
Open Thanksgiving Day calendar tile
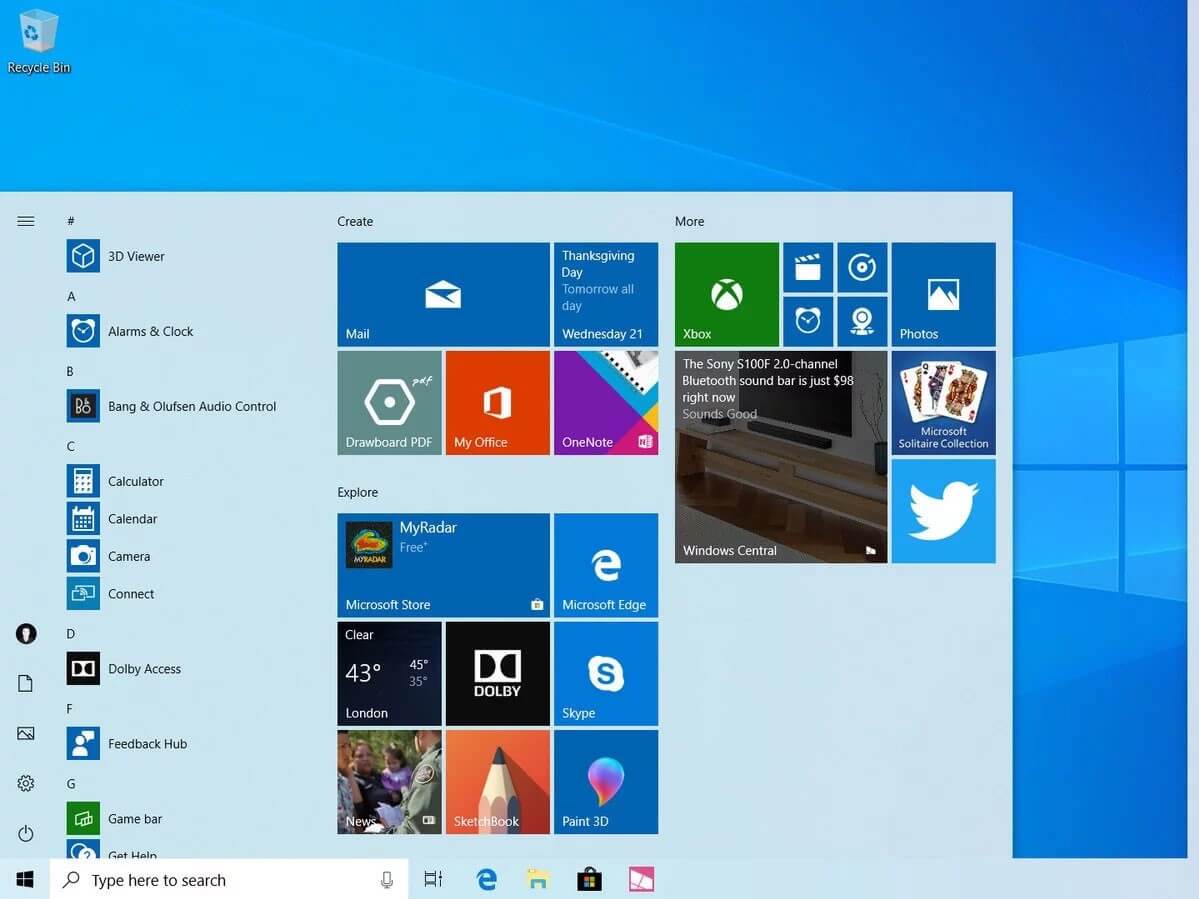[x=606, y=294]
